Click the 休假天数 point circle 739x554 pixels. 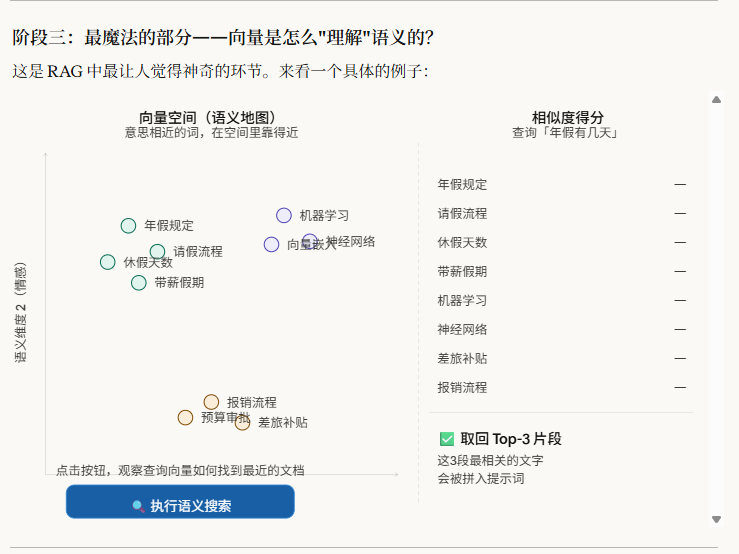108,262
